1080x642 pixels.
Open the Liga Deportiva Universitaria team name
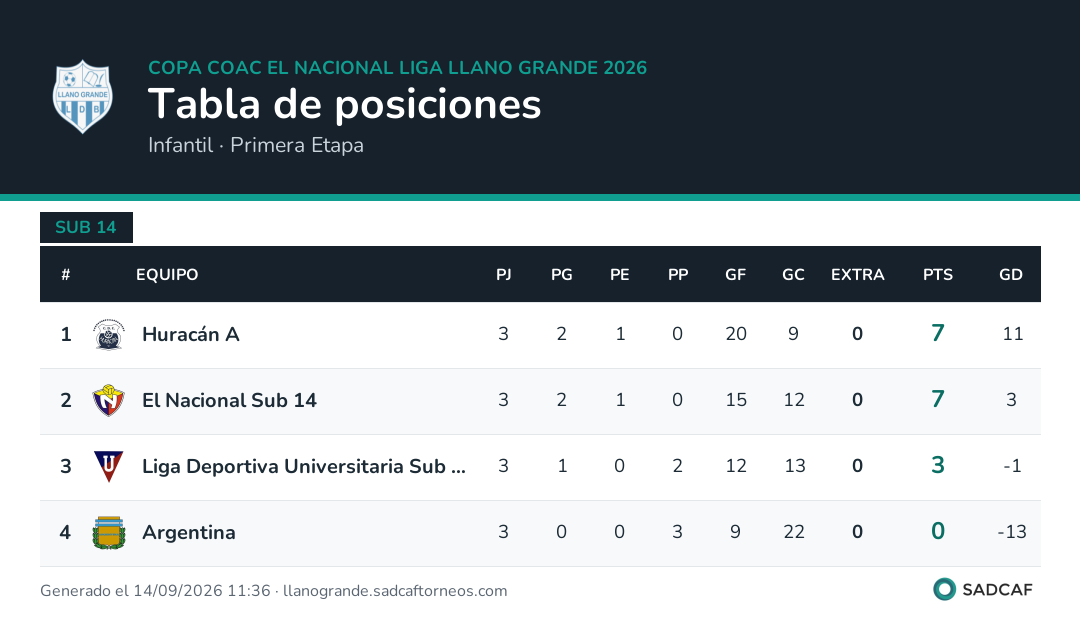(x=304, y=467)
